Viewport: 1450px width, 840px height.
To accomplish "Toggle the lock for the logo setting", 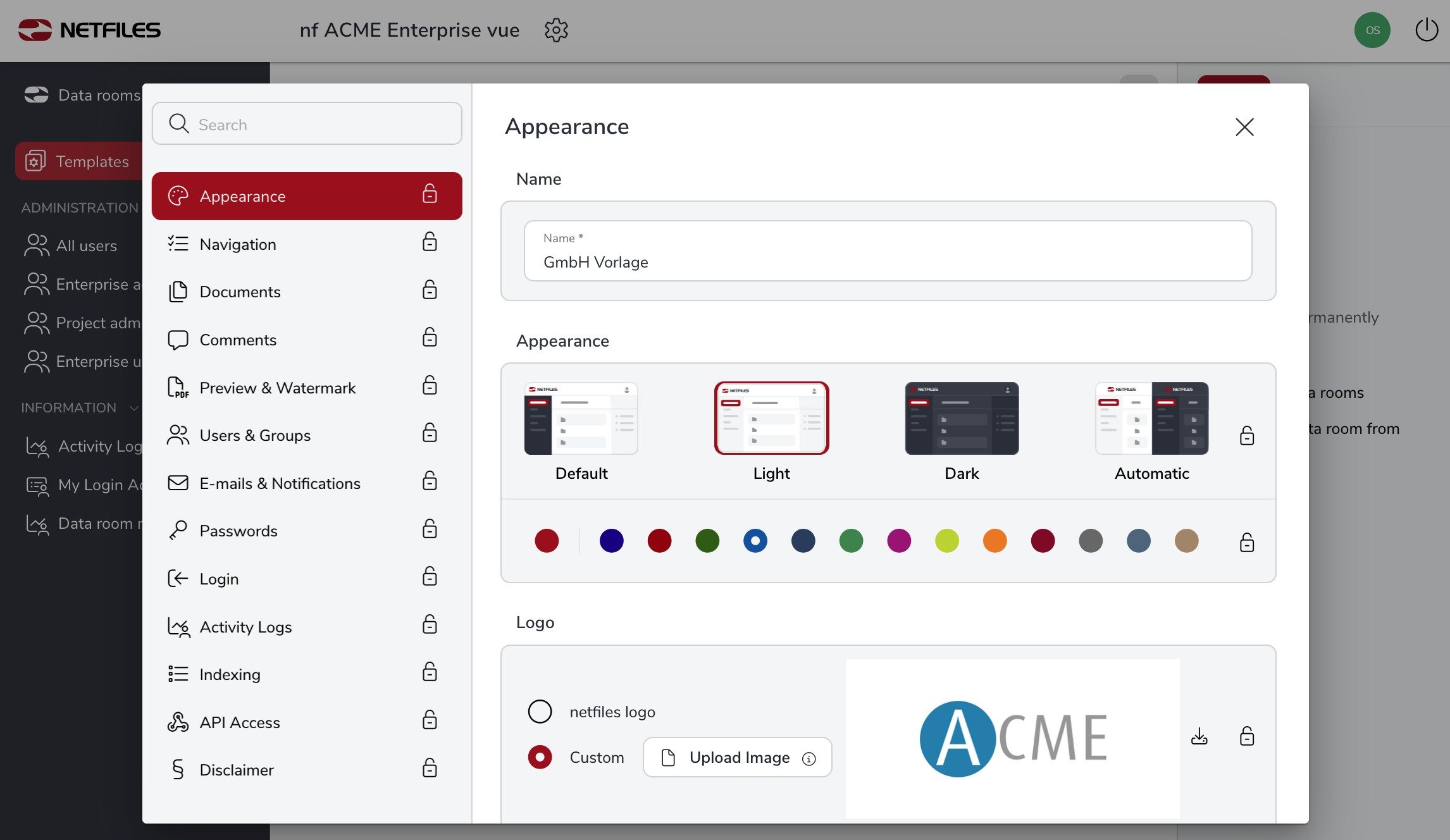I will click(1246, 736).
